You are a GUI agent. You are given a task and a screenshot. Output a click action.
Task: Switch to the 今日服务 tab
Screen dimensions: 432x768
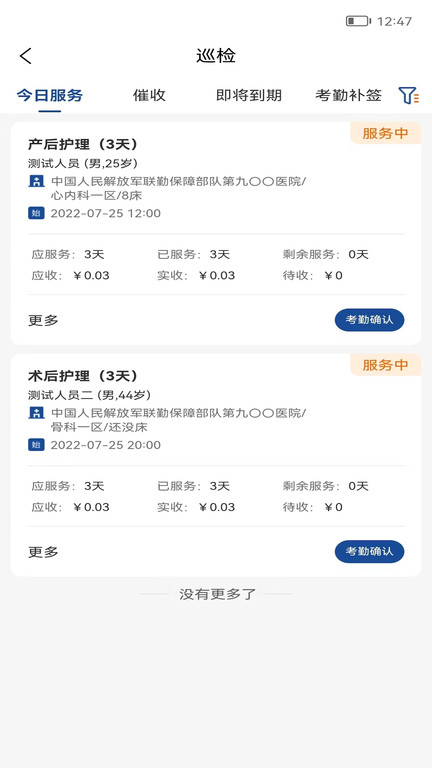[49, 95]
